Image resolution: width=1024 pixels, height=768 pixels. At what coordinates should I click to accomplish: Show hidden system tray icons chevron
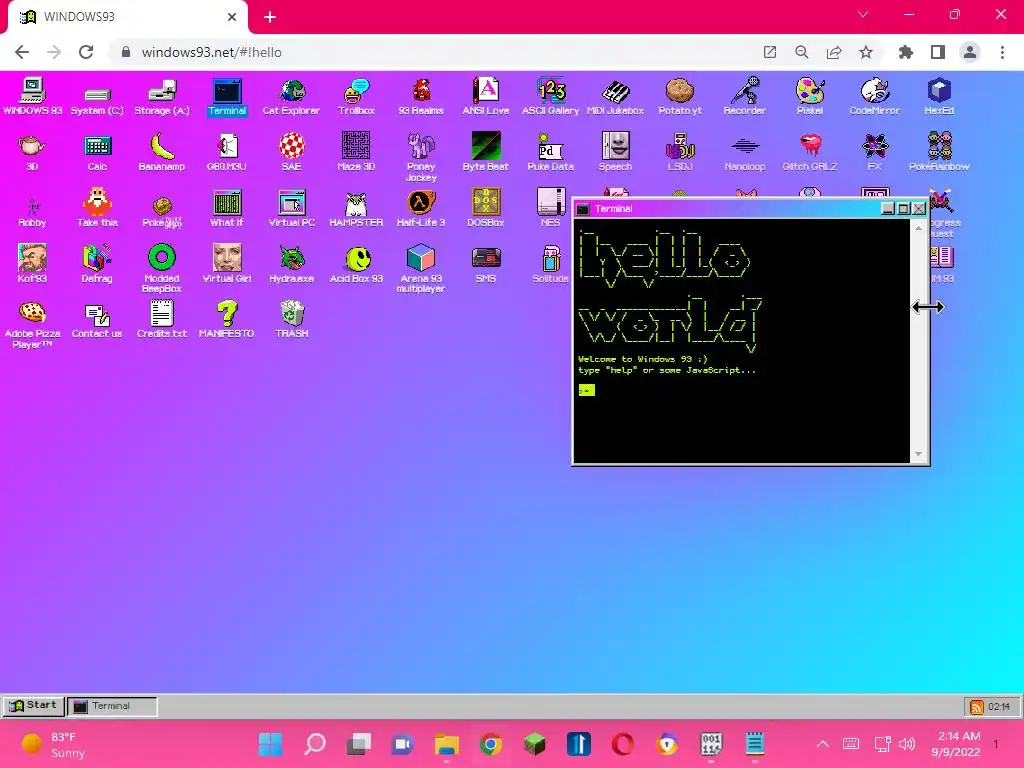[x=823, y=743]
